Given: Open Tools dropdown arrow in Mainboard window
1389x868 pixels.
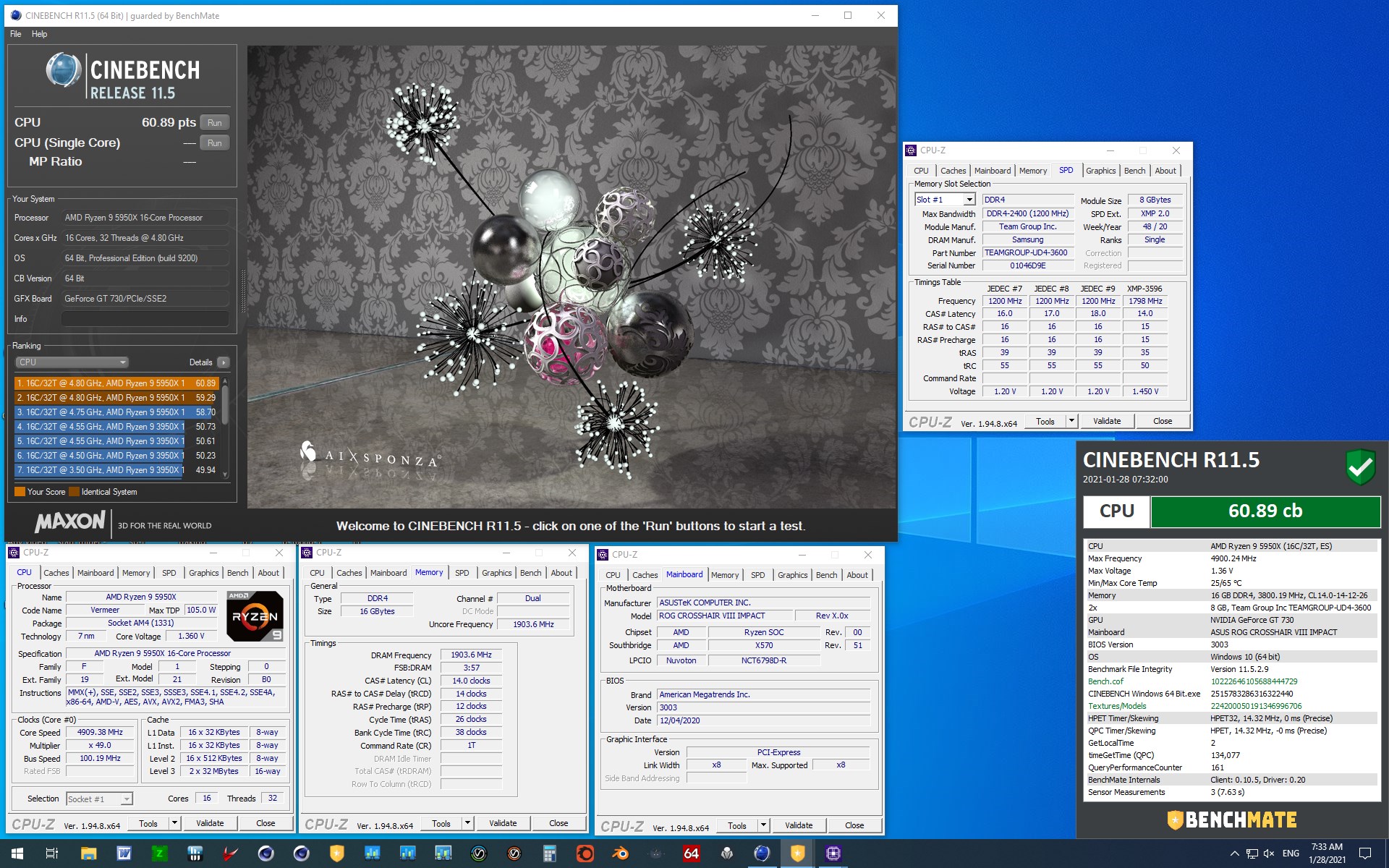Looking at the screenshot, I should (763, 825).
